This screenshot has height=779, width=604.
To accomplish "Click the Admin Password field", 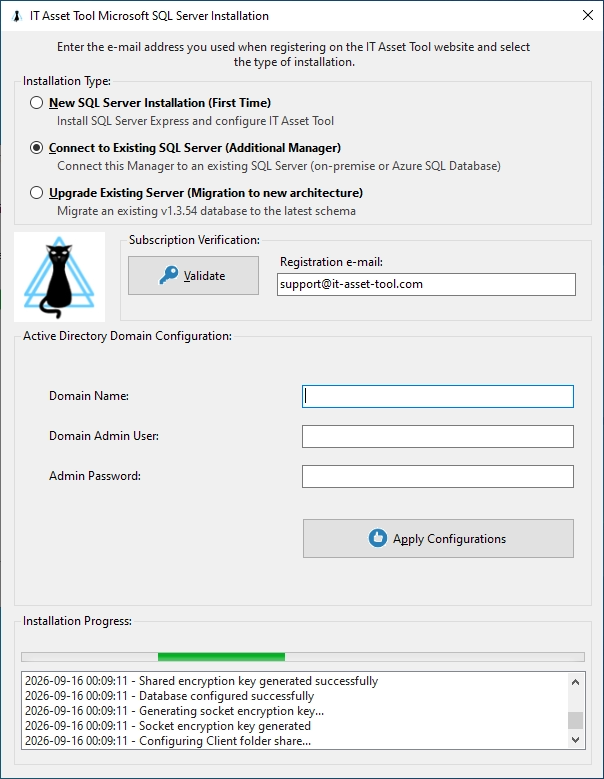I will pyautogui.click(x=438, y=476).
